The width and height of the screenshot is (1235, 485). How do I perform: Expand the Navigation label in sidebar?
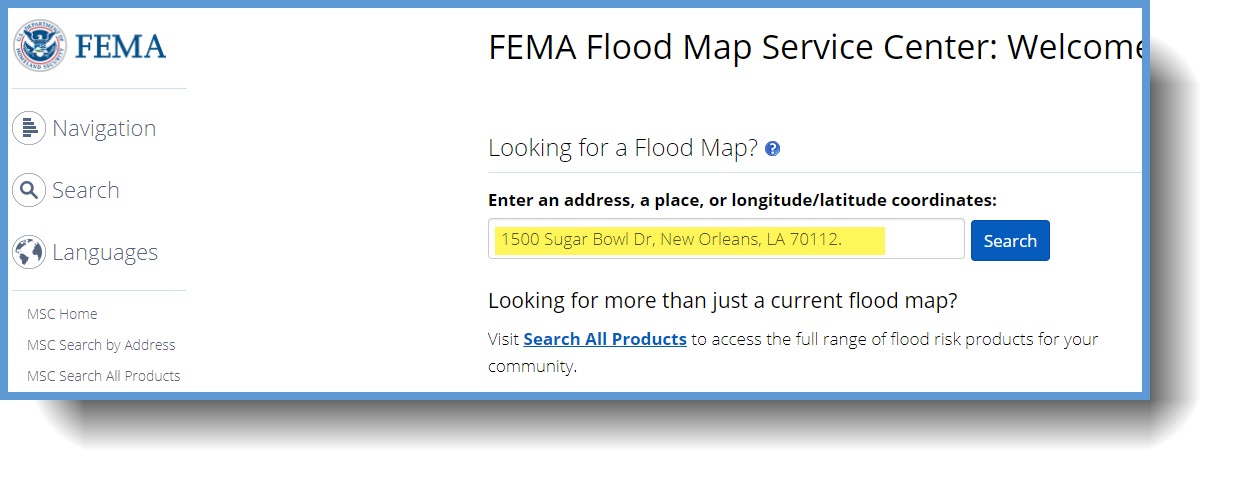(x=104, y=128)
